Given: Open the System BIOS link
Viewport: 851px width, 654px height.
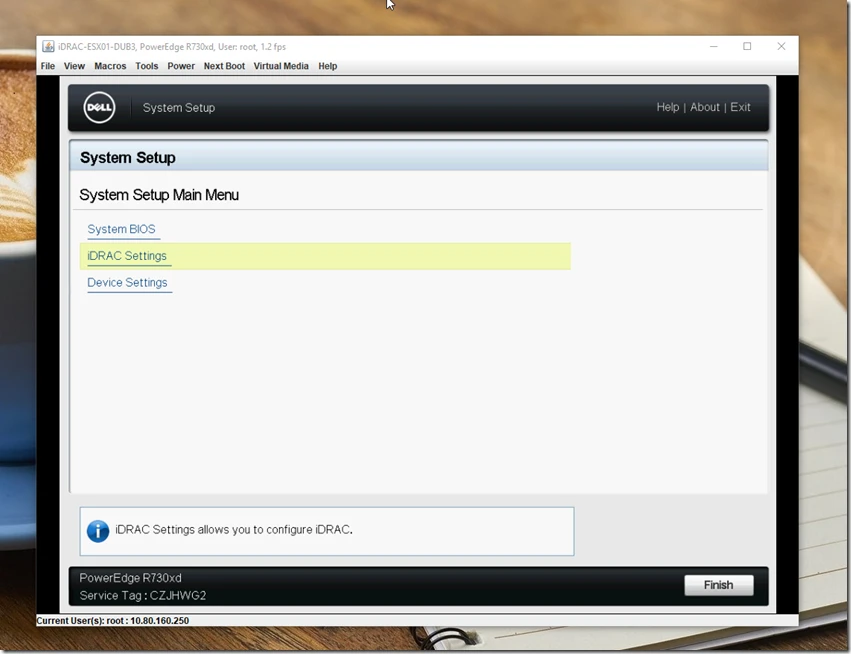Looking at the screenshot, I should pos(122,230).
